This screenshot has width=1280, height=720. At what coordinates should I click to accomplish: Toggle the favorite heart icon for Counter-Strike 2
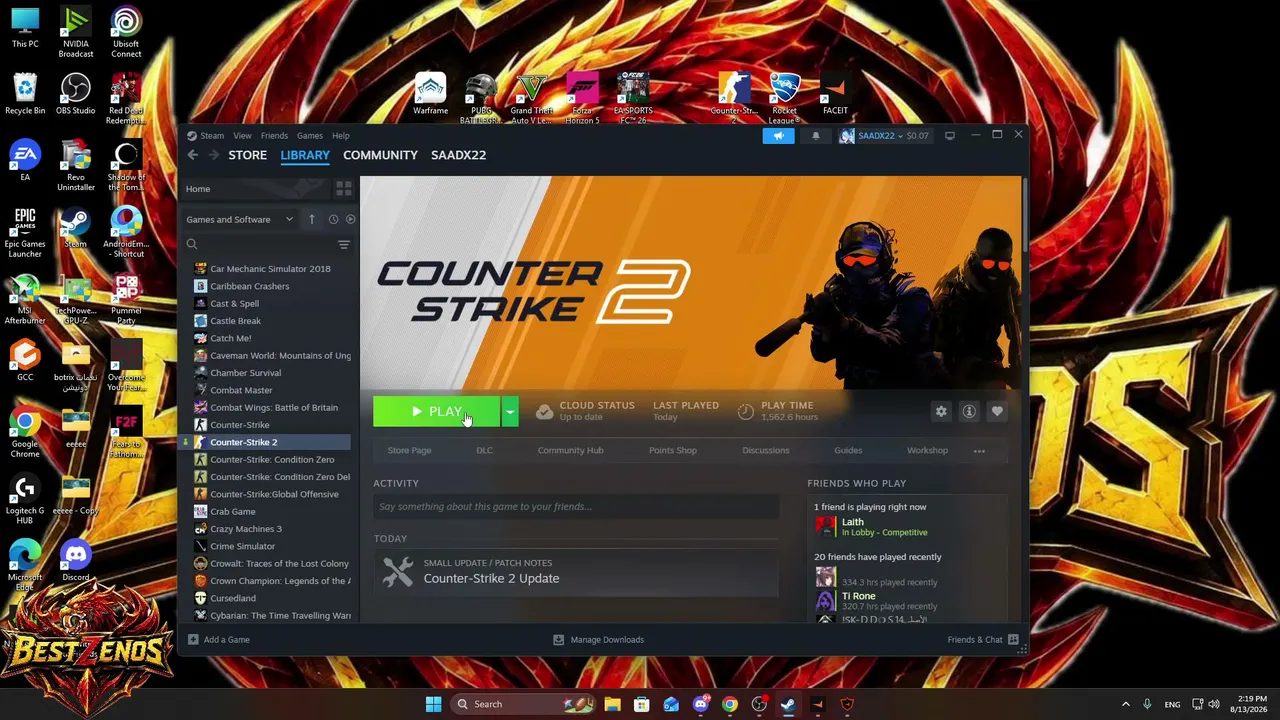point(997,411)
